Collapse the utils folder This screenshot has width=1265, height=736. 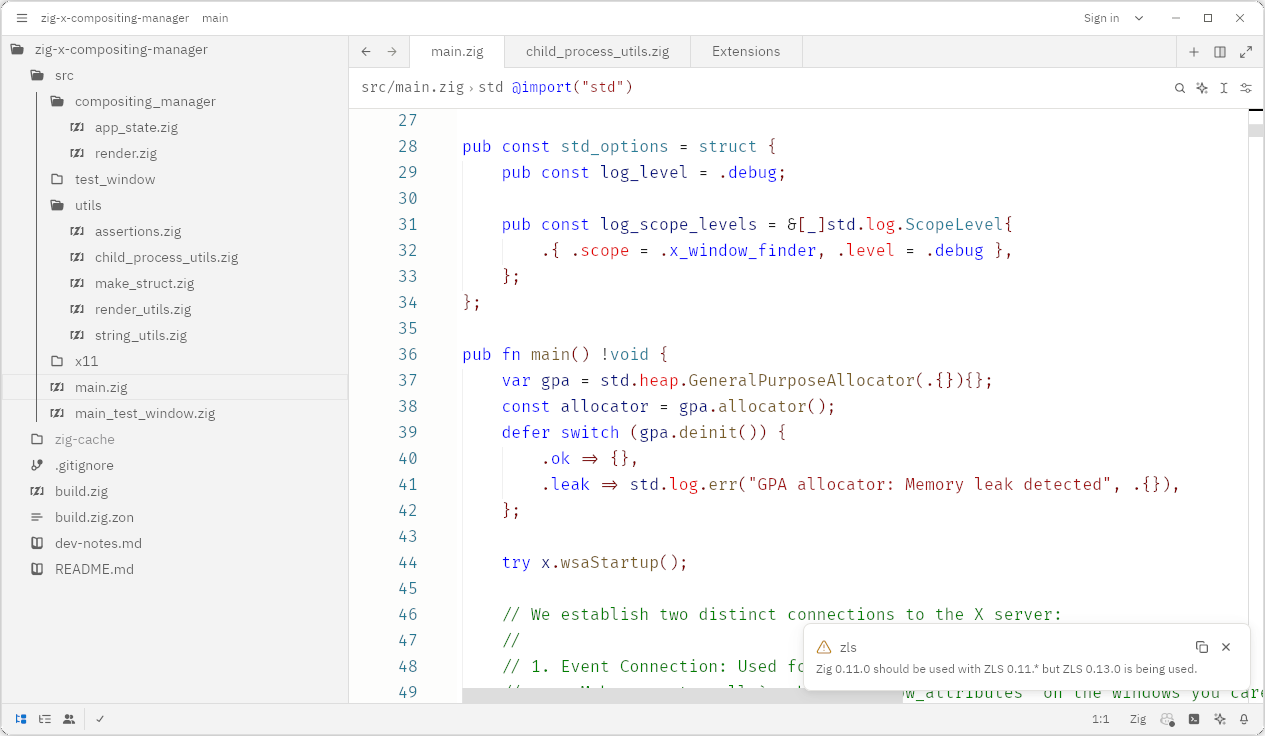pyautogui.click(x=174, y=205)
